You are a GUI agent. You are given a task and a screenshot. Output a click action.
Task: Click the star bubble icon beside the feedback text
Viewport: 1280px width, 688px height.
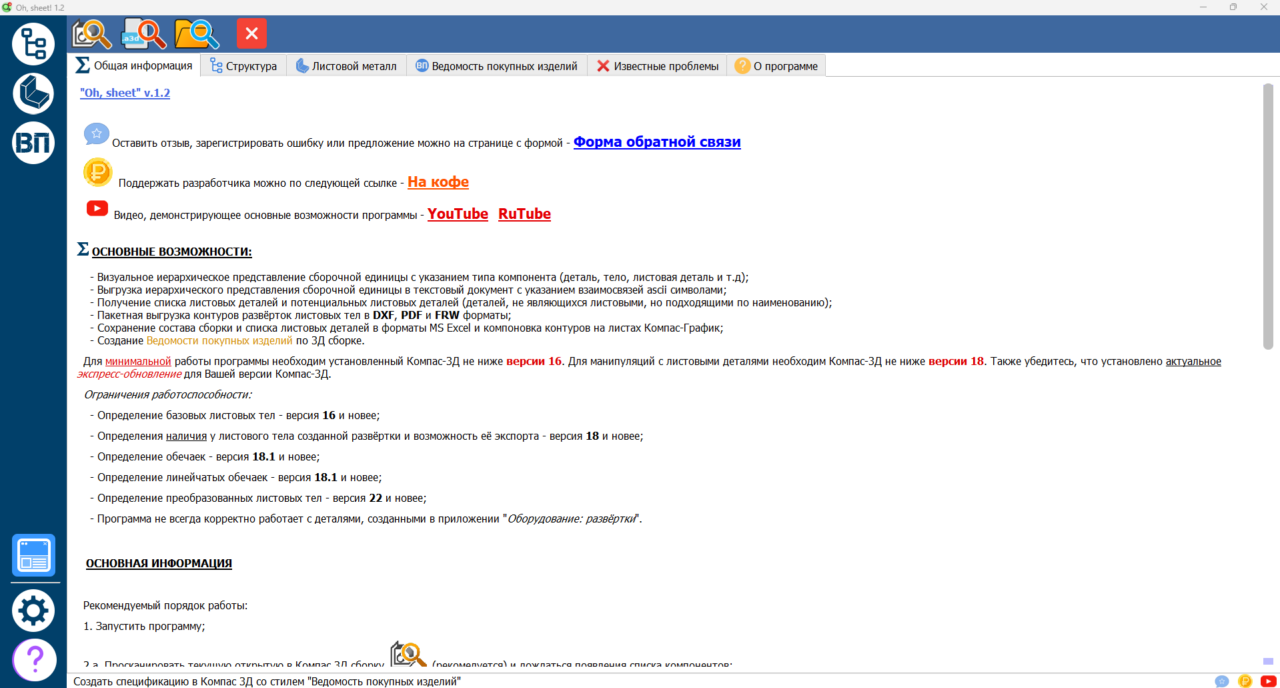[x=96, y=134]
